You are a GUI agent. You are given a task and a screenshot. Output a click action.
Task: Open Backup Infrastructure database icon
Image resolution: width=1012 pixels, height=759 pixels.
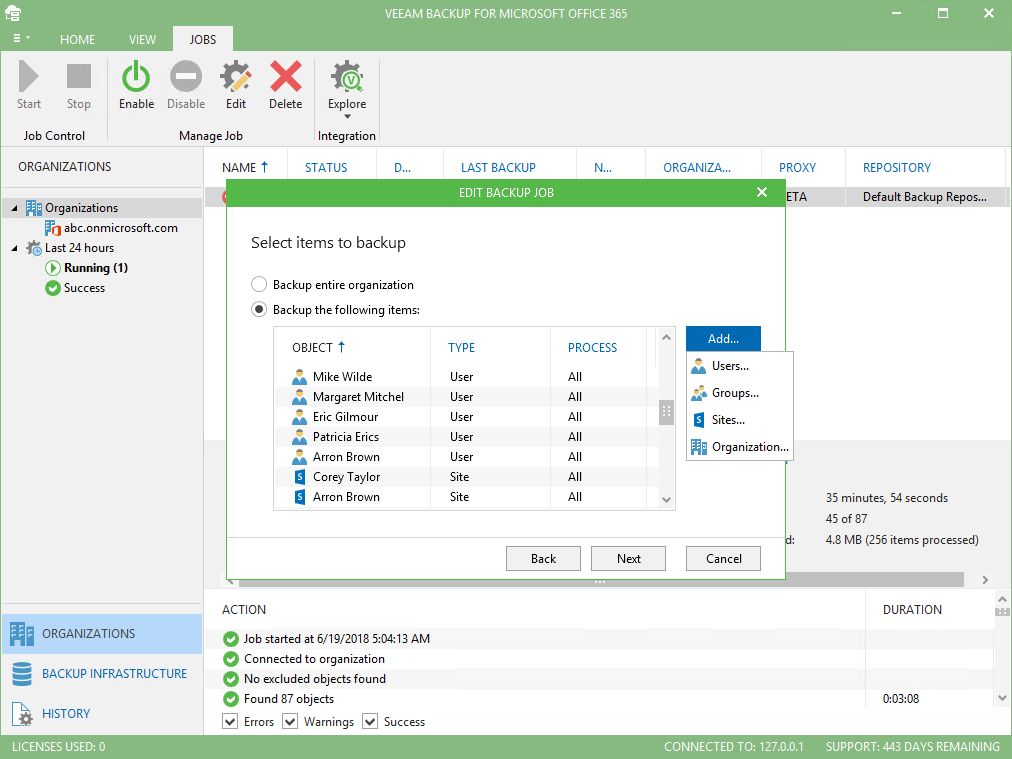[x=22, y=674]
